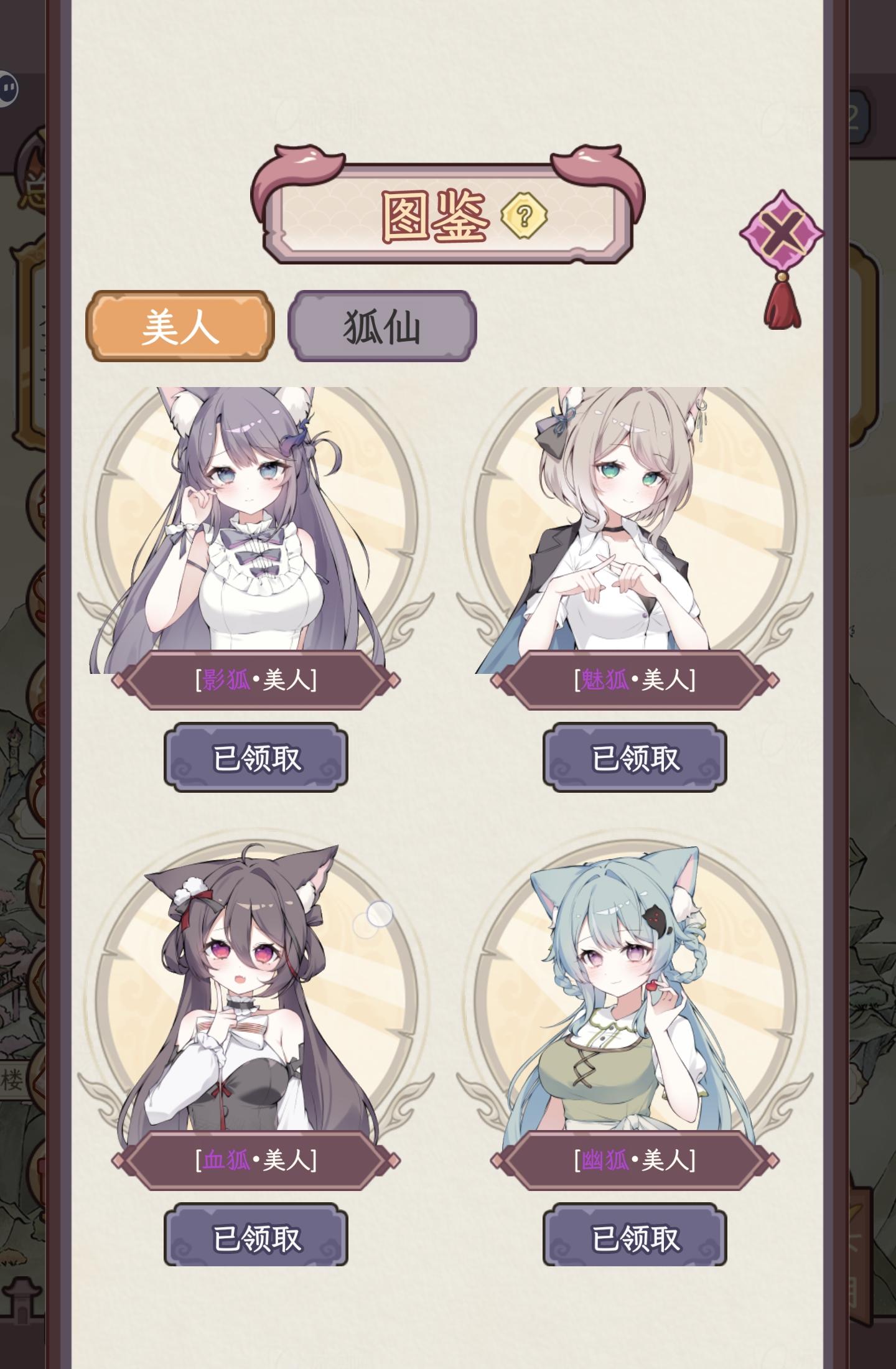Tap the [影狐·美人] name banner
Image resolution: width=896 pixels, height=1369 pixels.
[256, 680]
